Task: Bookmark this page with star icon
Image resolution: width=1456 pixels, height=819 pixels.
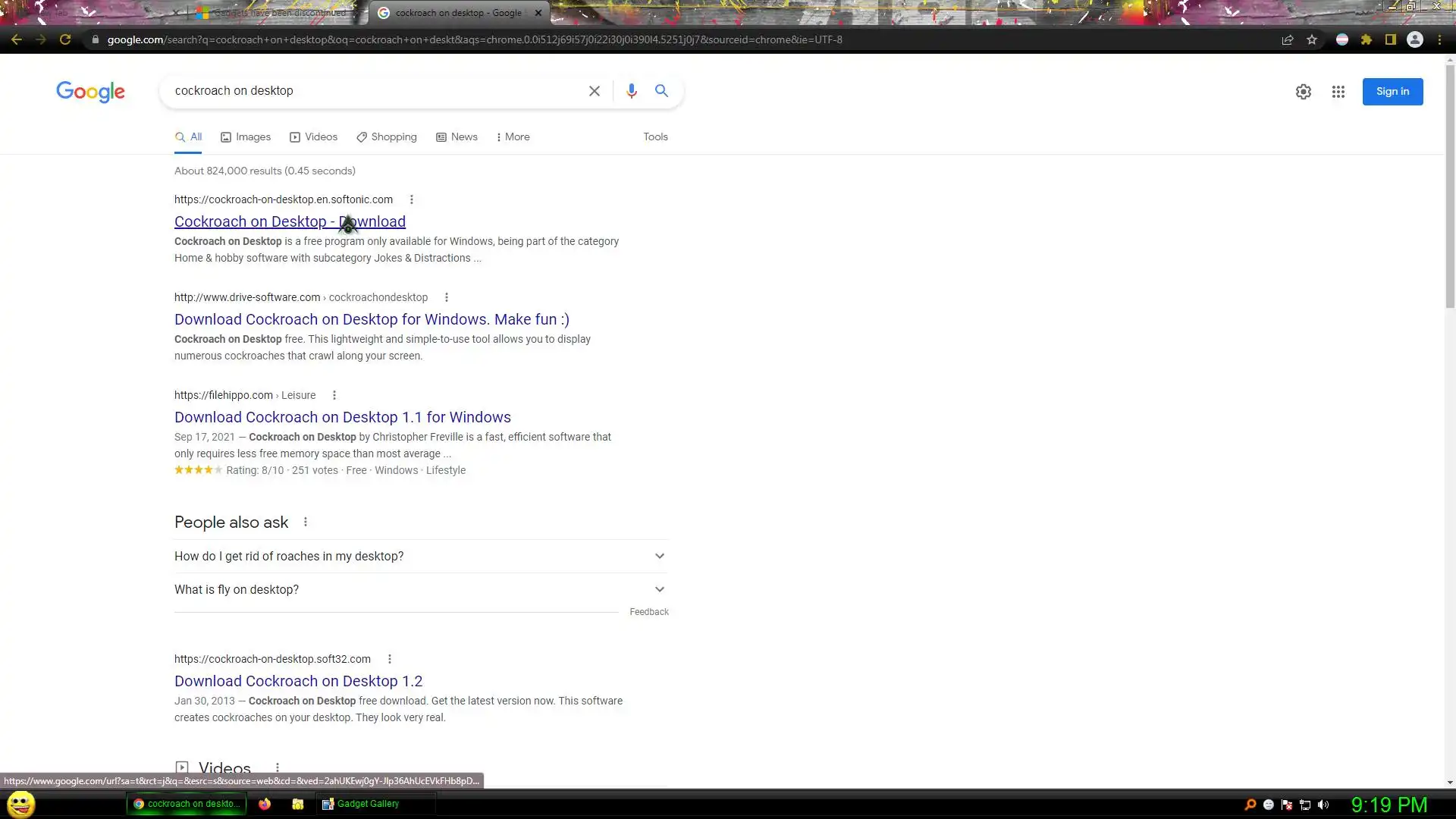Action: (x=1312, y=39)
